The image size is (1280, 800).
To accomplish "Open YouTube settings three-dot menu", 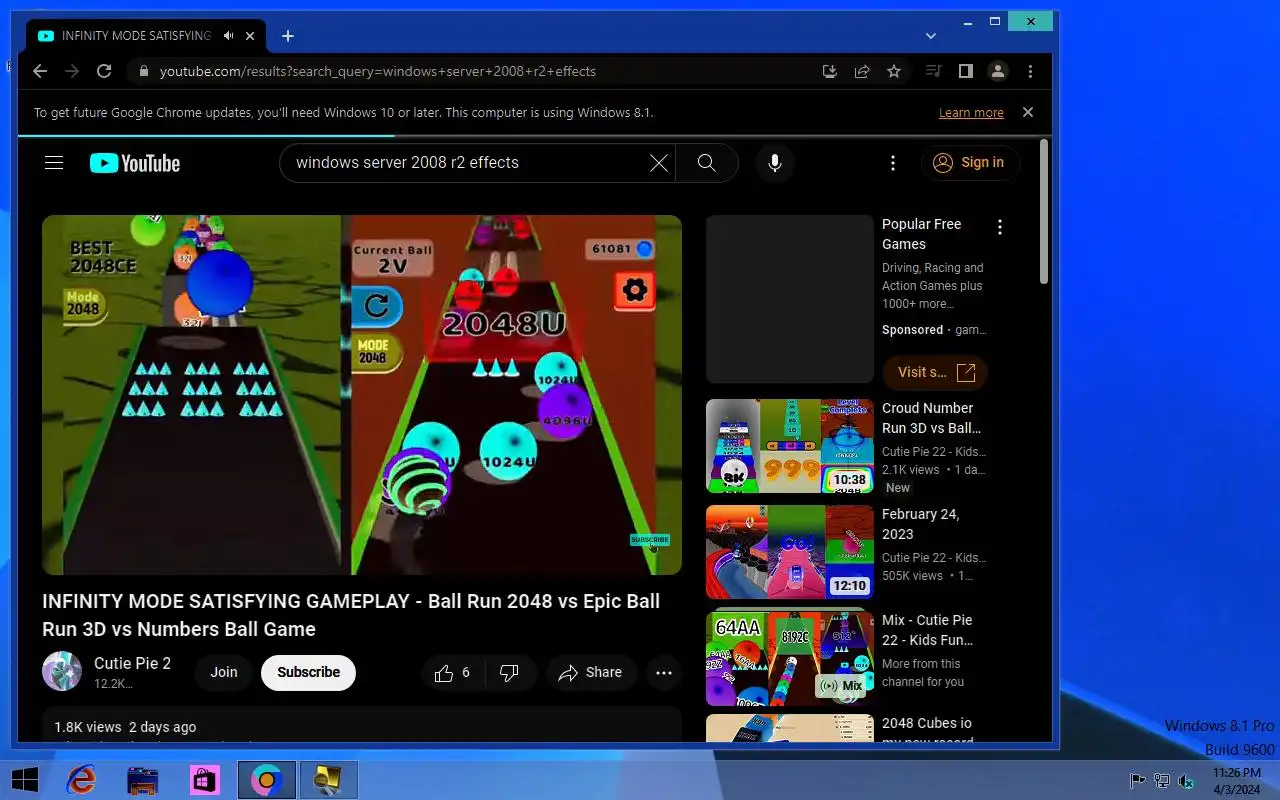I will [893, 163].
